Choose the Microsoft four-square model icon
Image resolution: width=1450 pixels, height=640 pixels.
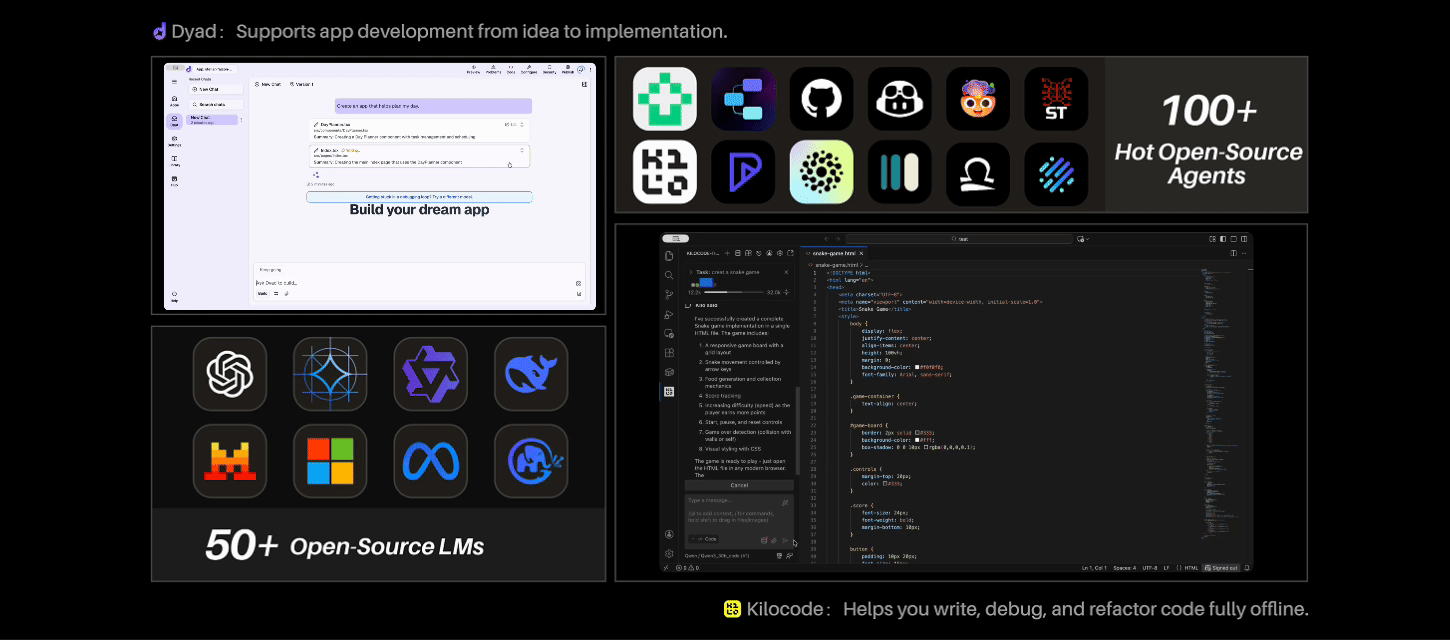pos(330,461)
